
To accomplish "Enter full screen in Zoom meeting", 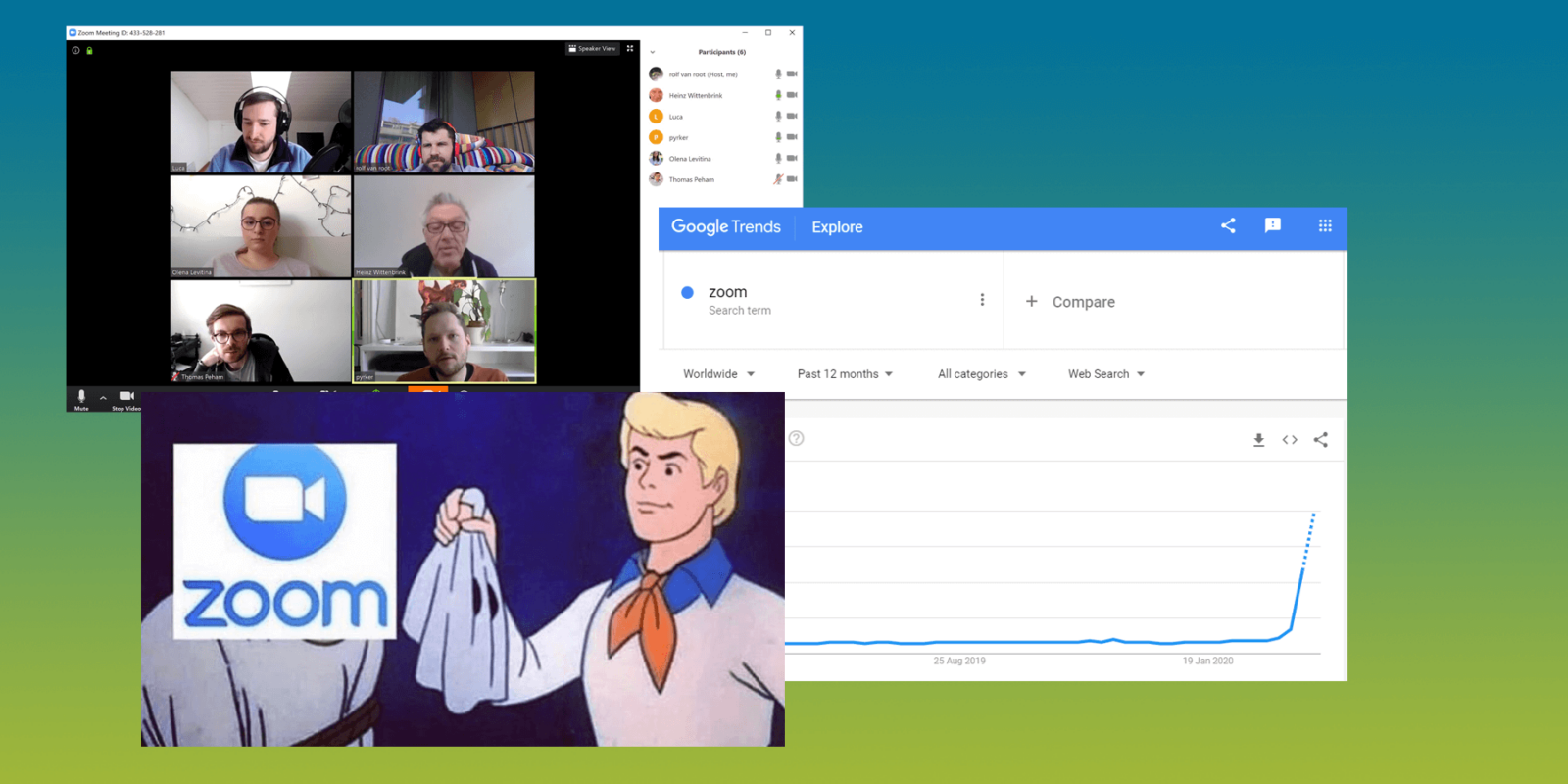I will click(x=630, y=48).
